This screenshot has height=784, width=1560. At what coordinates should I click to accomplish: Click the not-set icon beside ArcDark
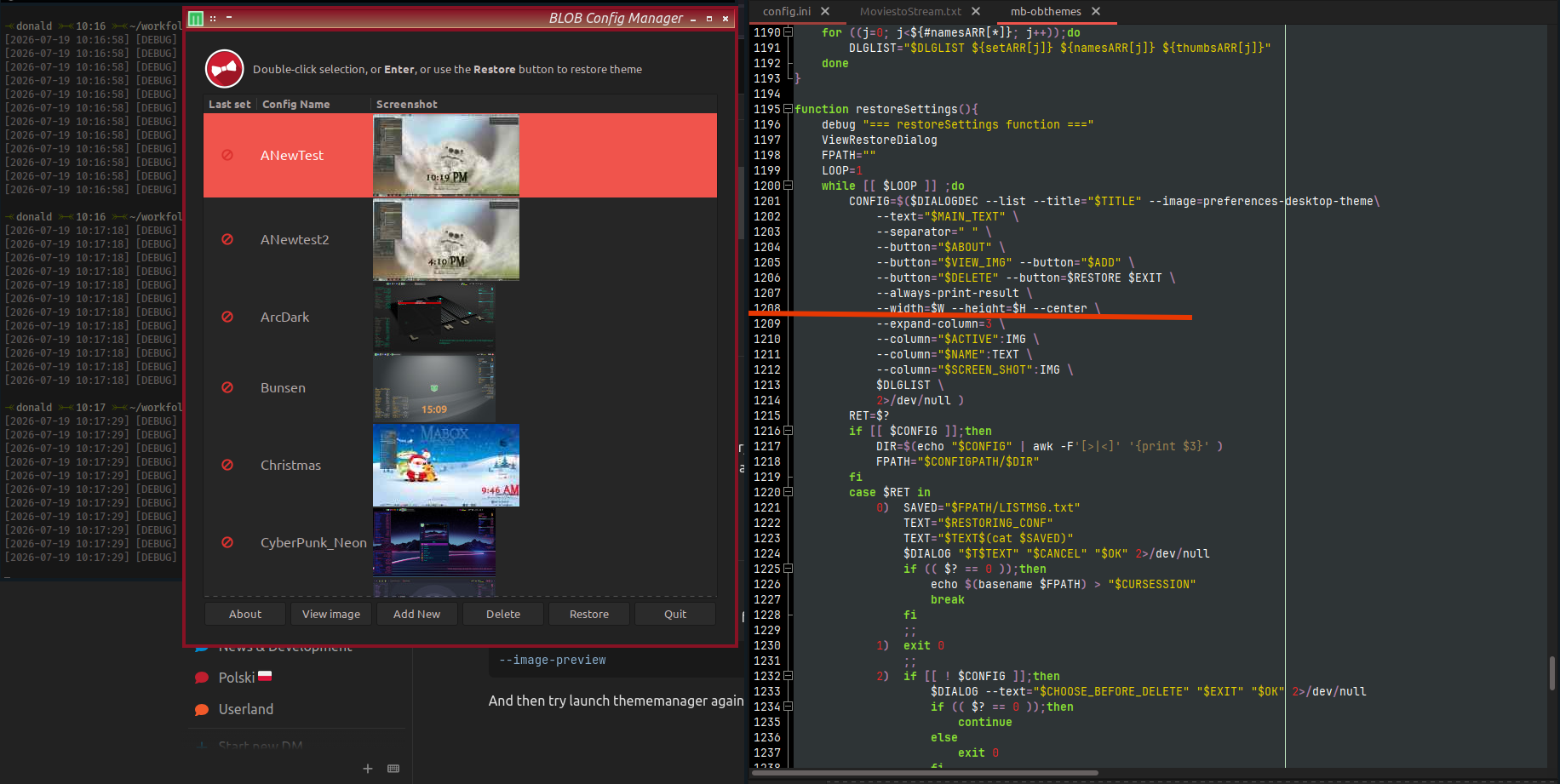point(227,317)
